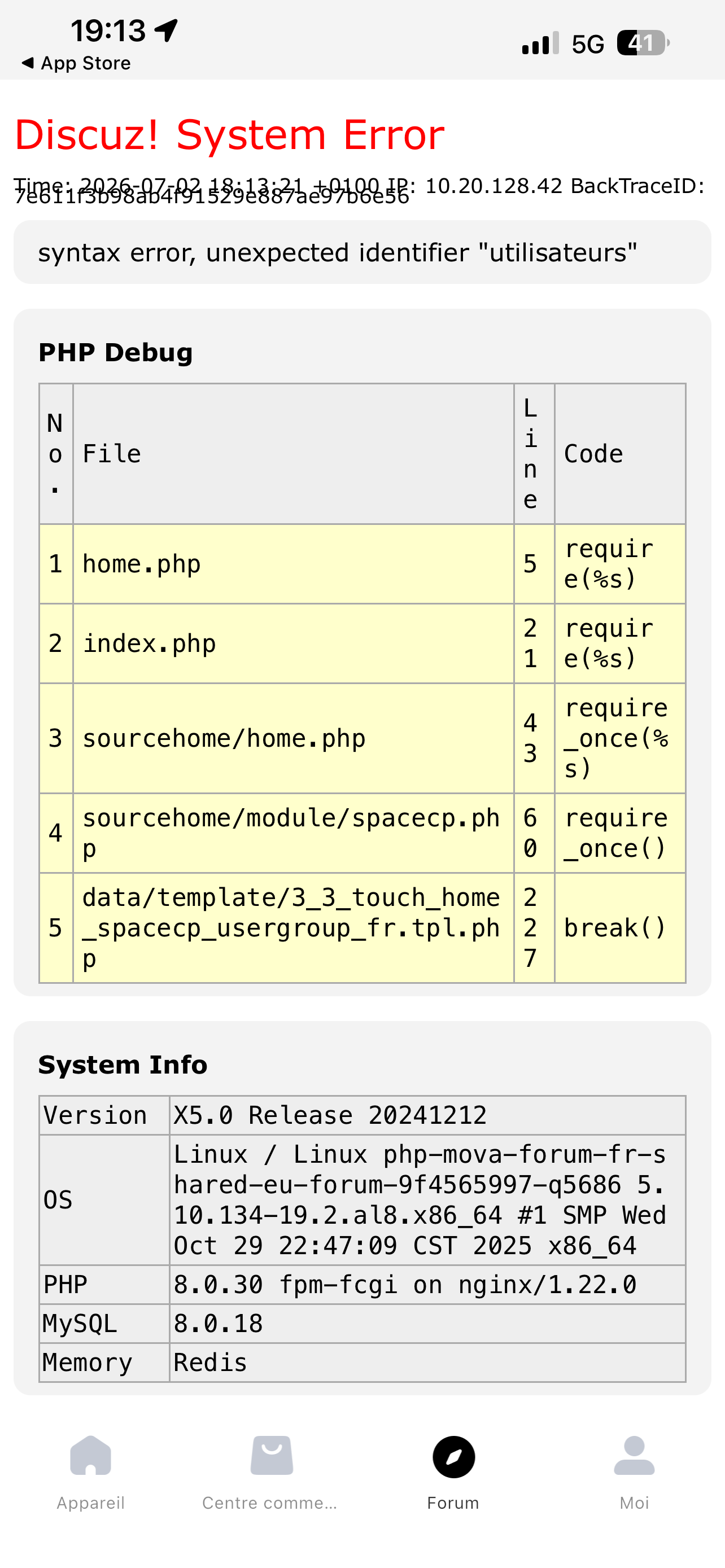Switch to the Appareil tab label
This screenshot has width=725, height=1568.
(91, 1503)
